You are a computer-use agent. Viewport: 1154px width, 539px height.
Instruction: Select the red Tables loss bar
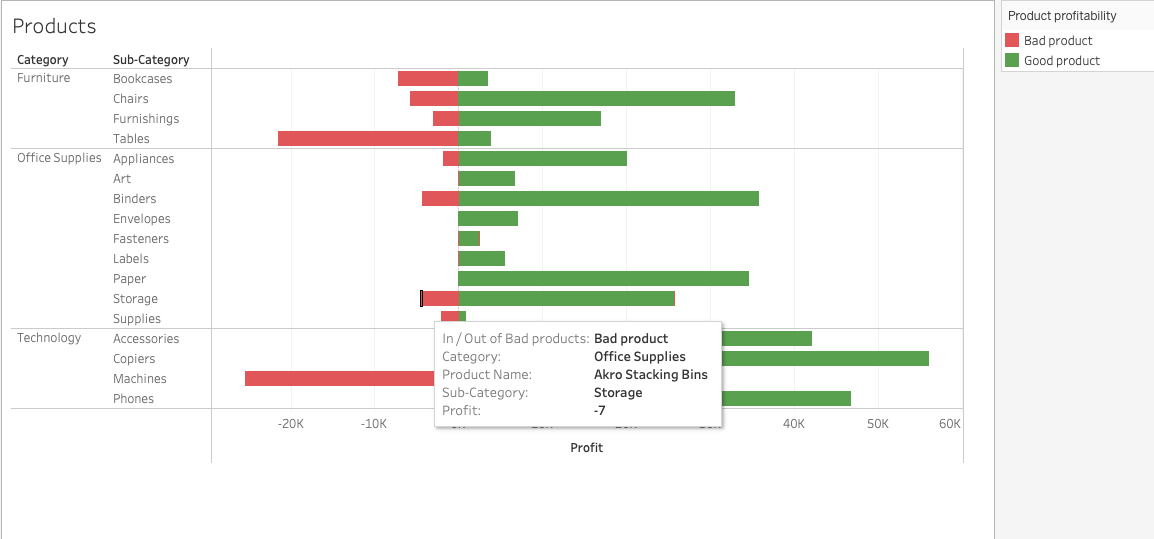pyautogui.click(x=367, y=139)
